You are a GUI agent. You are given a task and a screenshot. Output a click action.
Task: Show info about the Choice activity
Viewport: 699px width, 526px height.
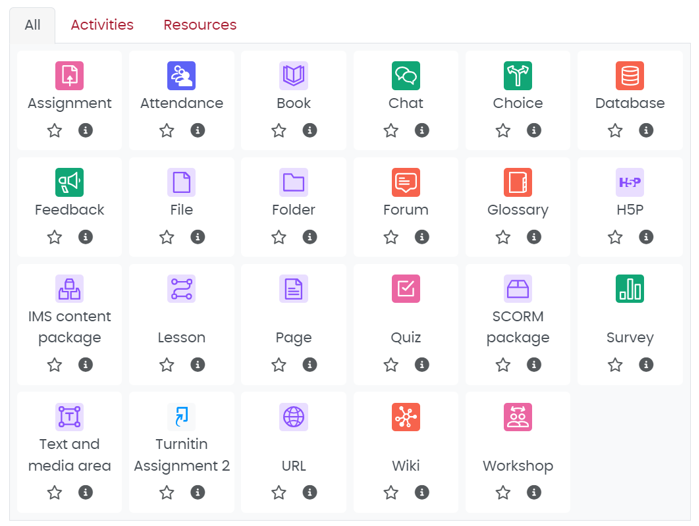534,130
